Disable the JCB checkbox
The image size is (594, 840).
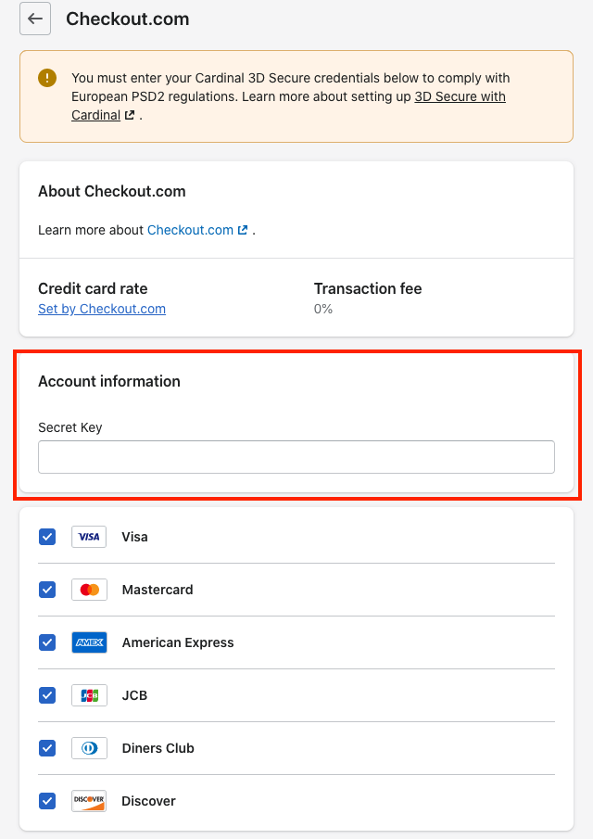pyautogui.click(x=47, y=695)
